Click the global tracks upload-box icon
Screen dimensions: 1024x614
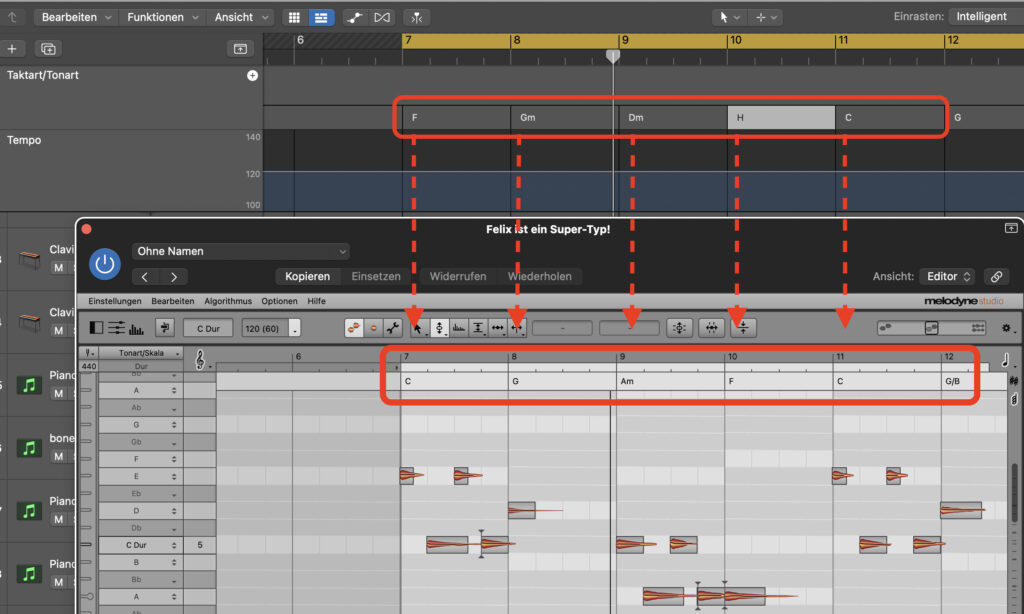coord(240,49)
